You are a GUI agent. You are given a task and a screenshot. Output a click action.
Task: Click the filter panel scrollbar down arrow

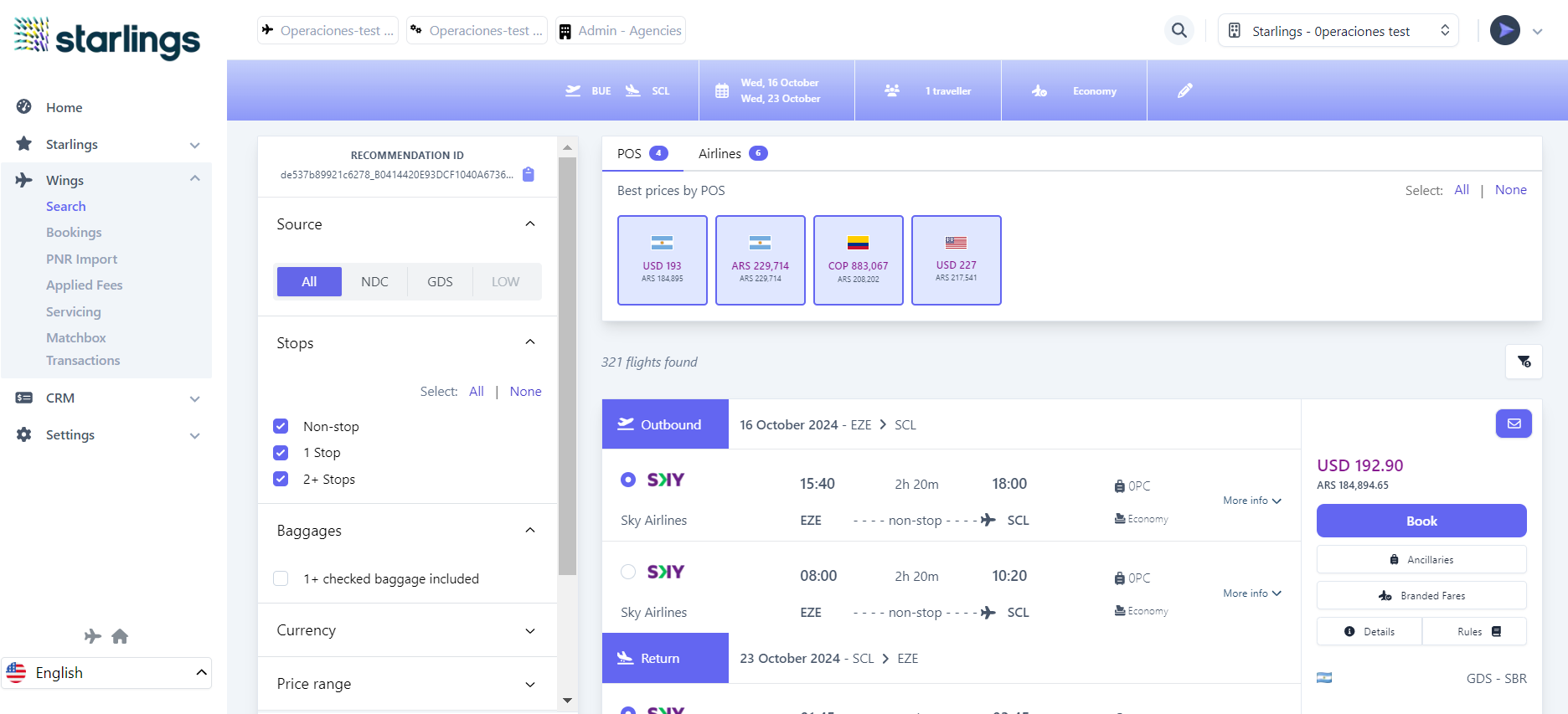[567, 701]
